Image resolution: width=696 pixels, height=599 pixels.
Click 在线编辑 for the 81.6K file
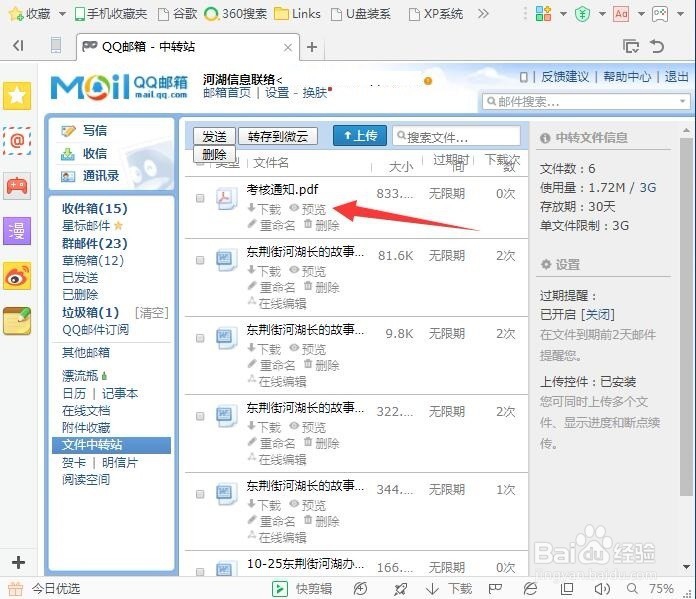coord(277,303)
